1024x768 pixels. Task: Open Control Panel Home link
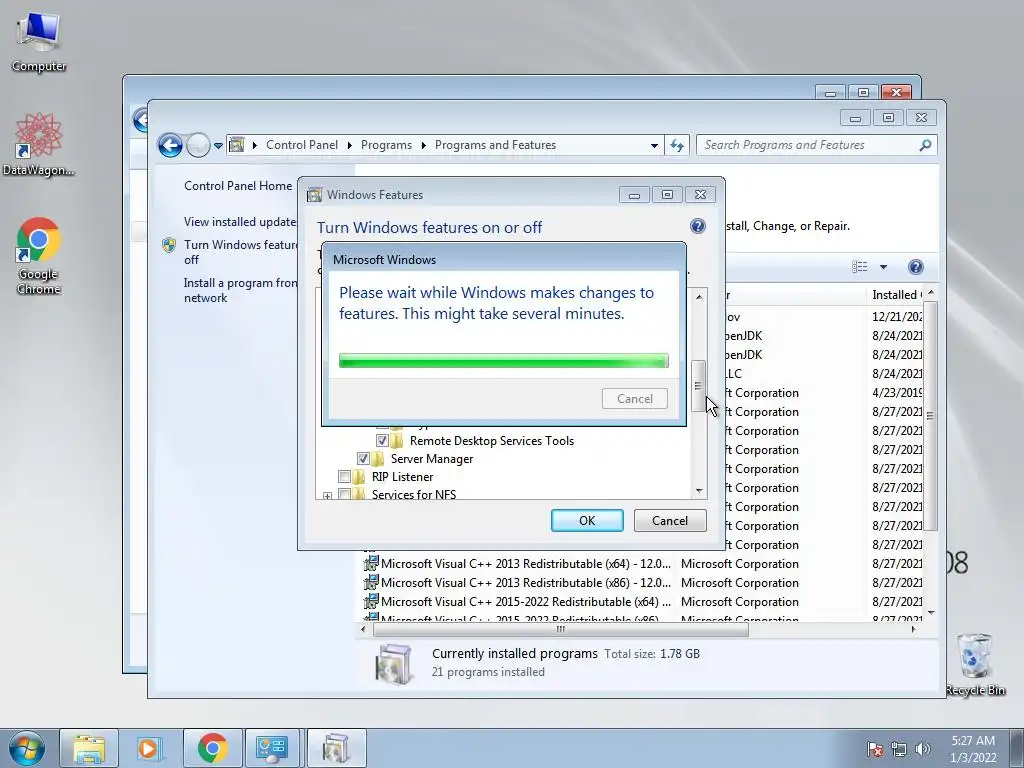pyautogui.click(x=238, y=185)
